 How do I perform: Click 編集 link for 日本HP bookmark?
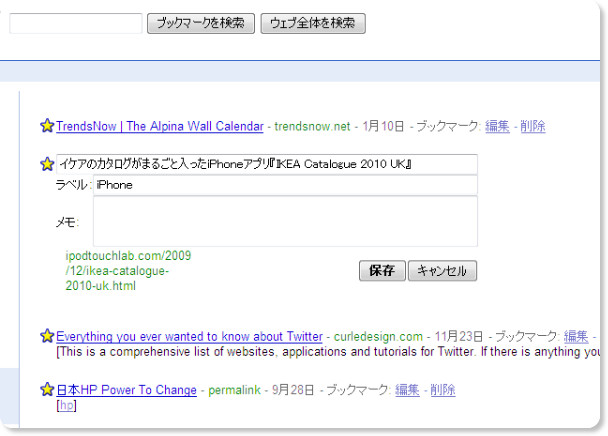tap(407, 390)
